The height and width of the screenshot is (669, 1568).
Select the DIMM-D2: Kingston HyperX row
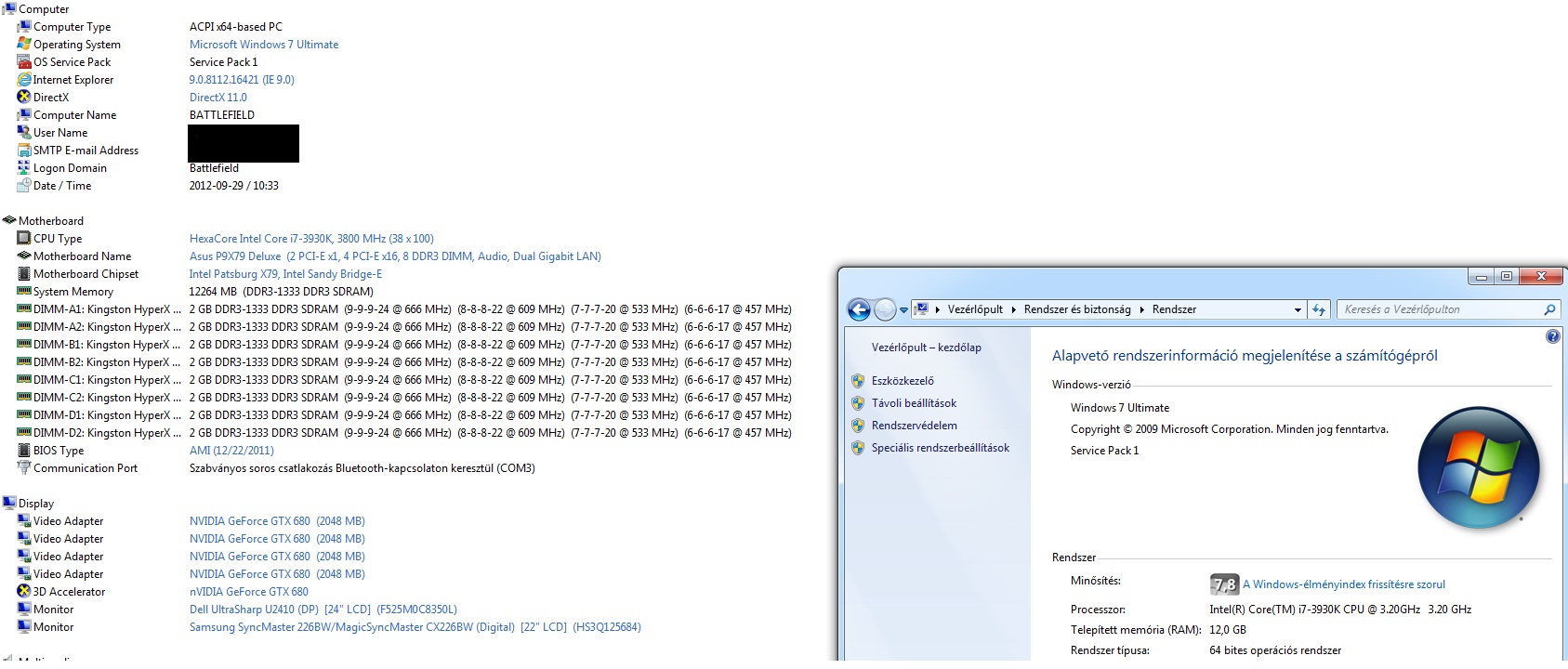(x=404, y=433)
